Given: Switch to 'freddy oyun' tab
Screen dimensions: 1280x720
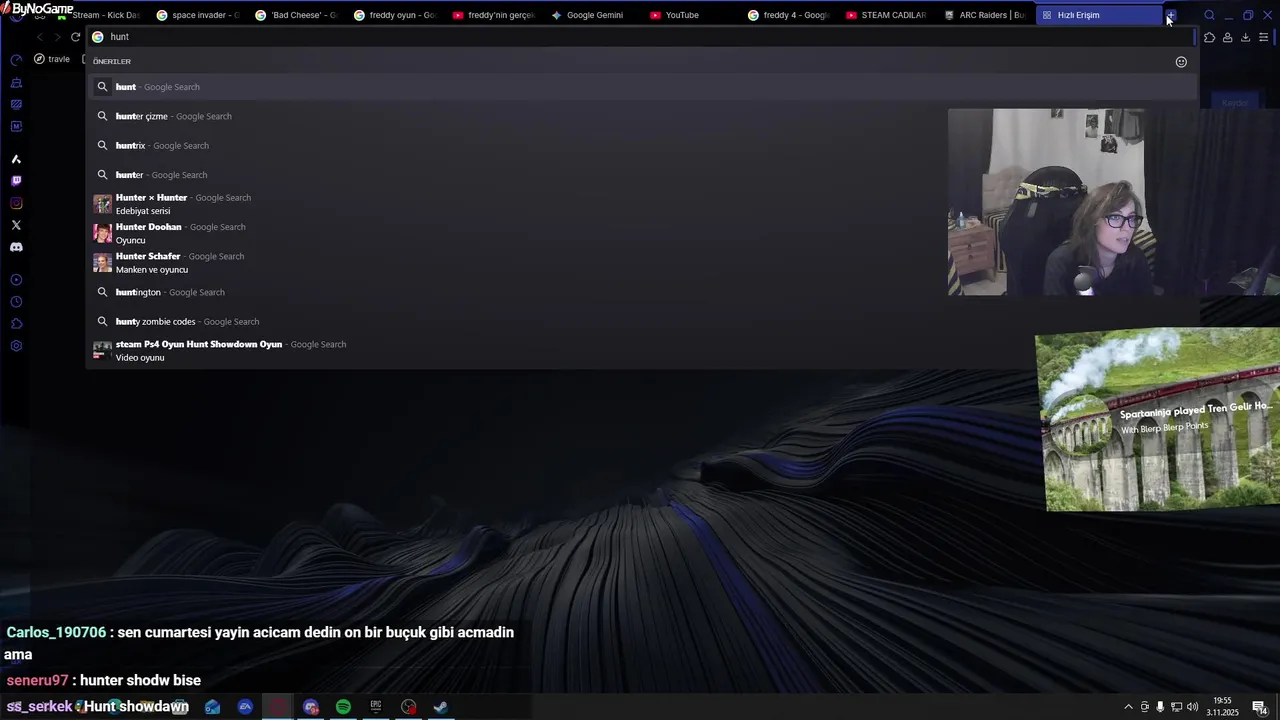Looking at the screenshot, I should 395,15.
